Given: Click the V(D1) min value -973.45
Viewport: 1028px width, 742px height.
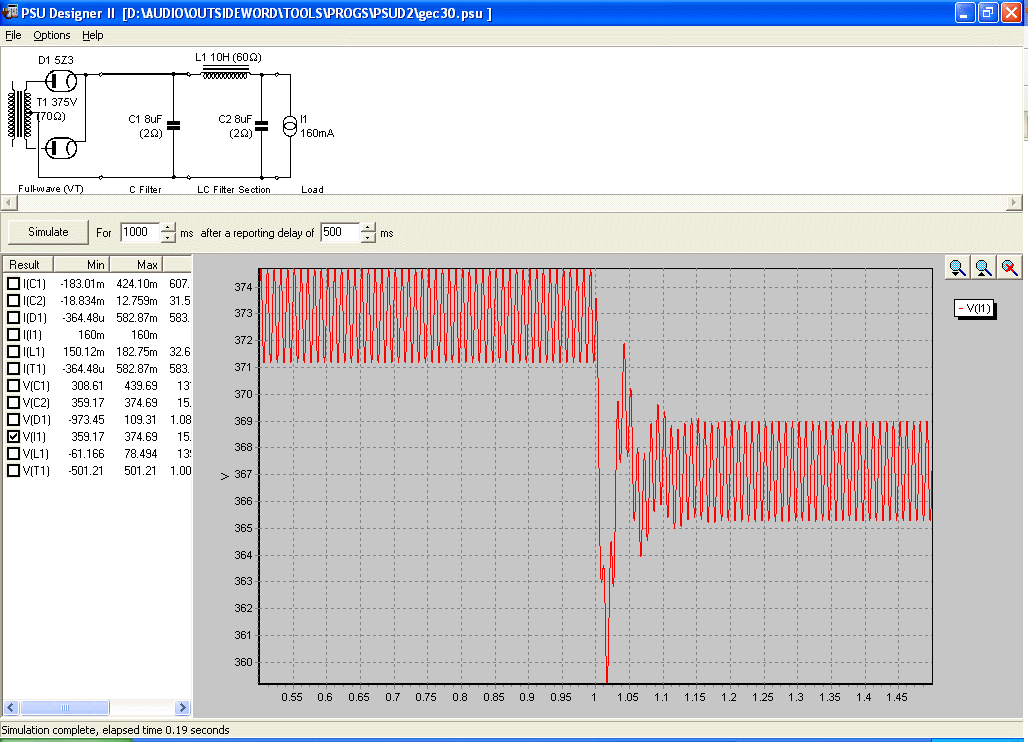Looking at the screenshot, I should (x=86, y=420).
